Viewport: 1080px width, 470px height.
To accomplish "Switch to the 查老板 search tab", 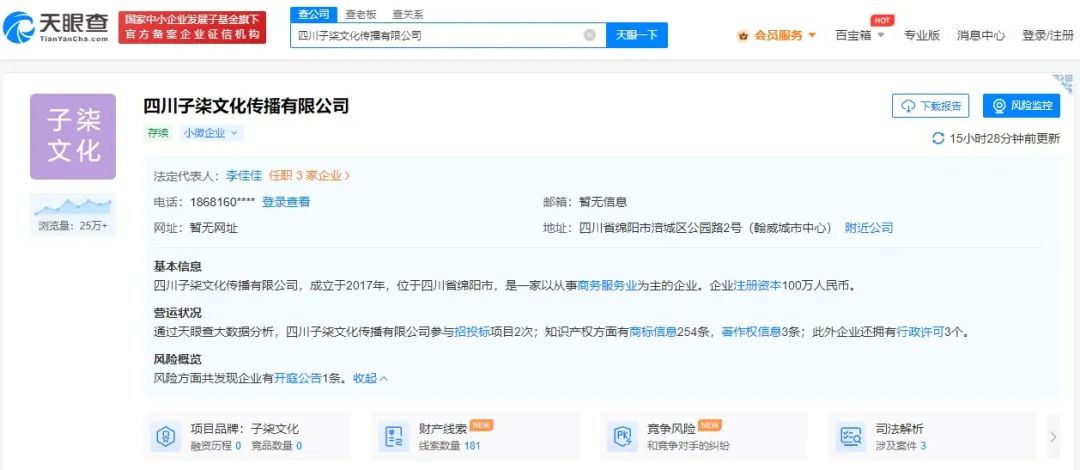I will point(361,14).
